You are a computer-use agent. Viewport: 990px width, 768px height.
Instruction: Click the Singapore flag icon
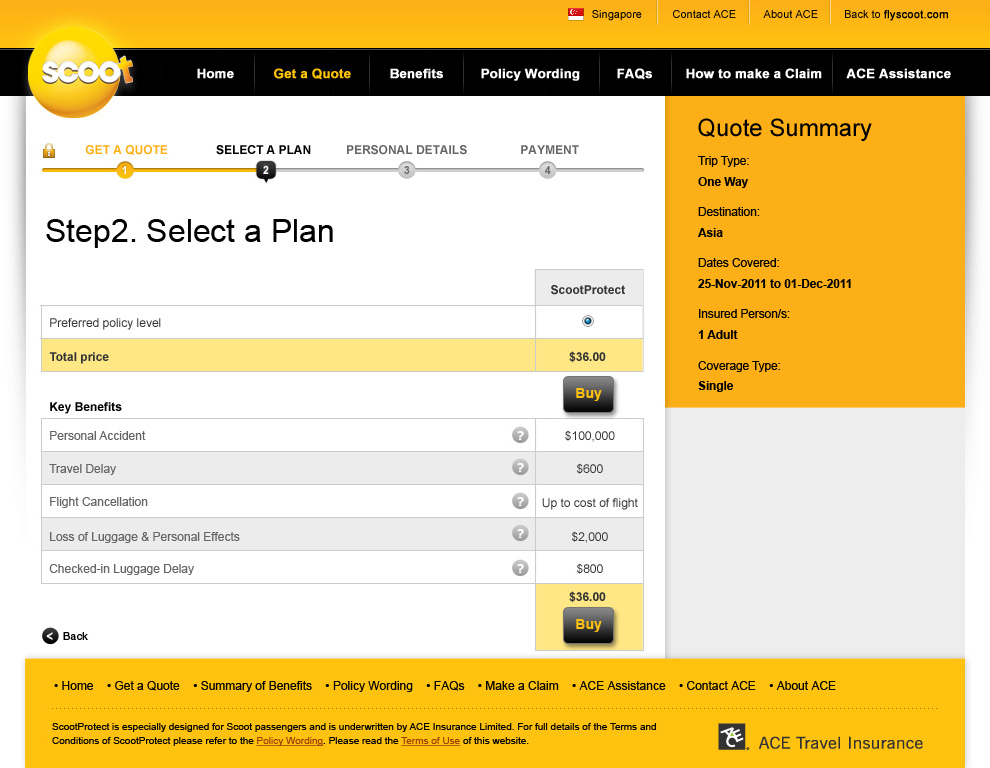[x=576, y=14]
